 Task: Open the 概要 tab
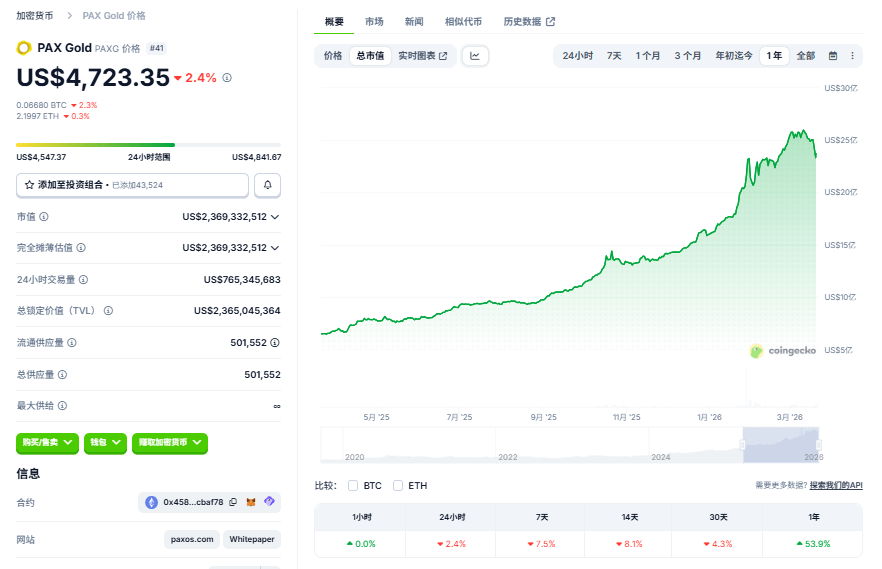point(334,21)
